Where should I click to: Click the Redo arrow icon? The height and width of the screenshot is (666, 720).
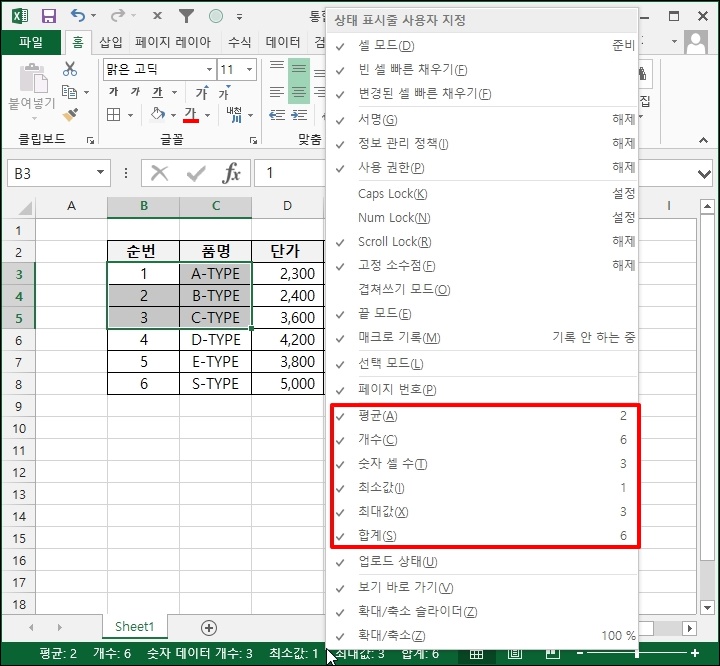pos(118,16)
